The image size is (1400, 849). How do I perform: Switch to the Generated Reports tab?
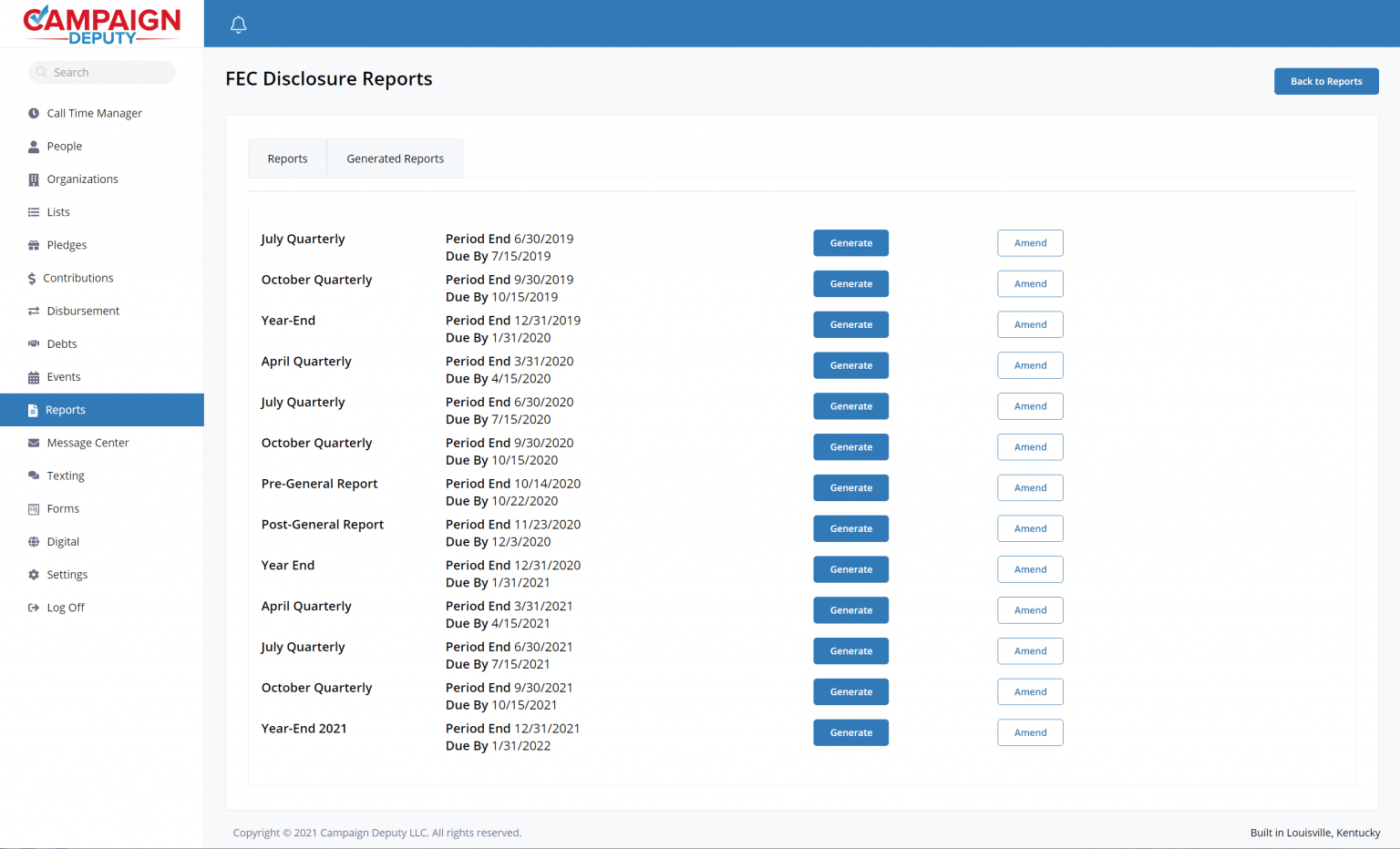[396, 159]
